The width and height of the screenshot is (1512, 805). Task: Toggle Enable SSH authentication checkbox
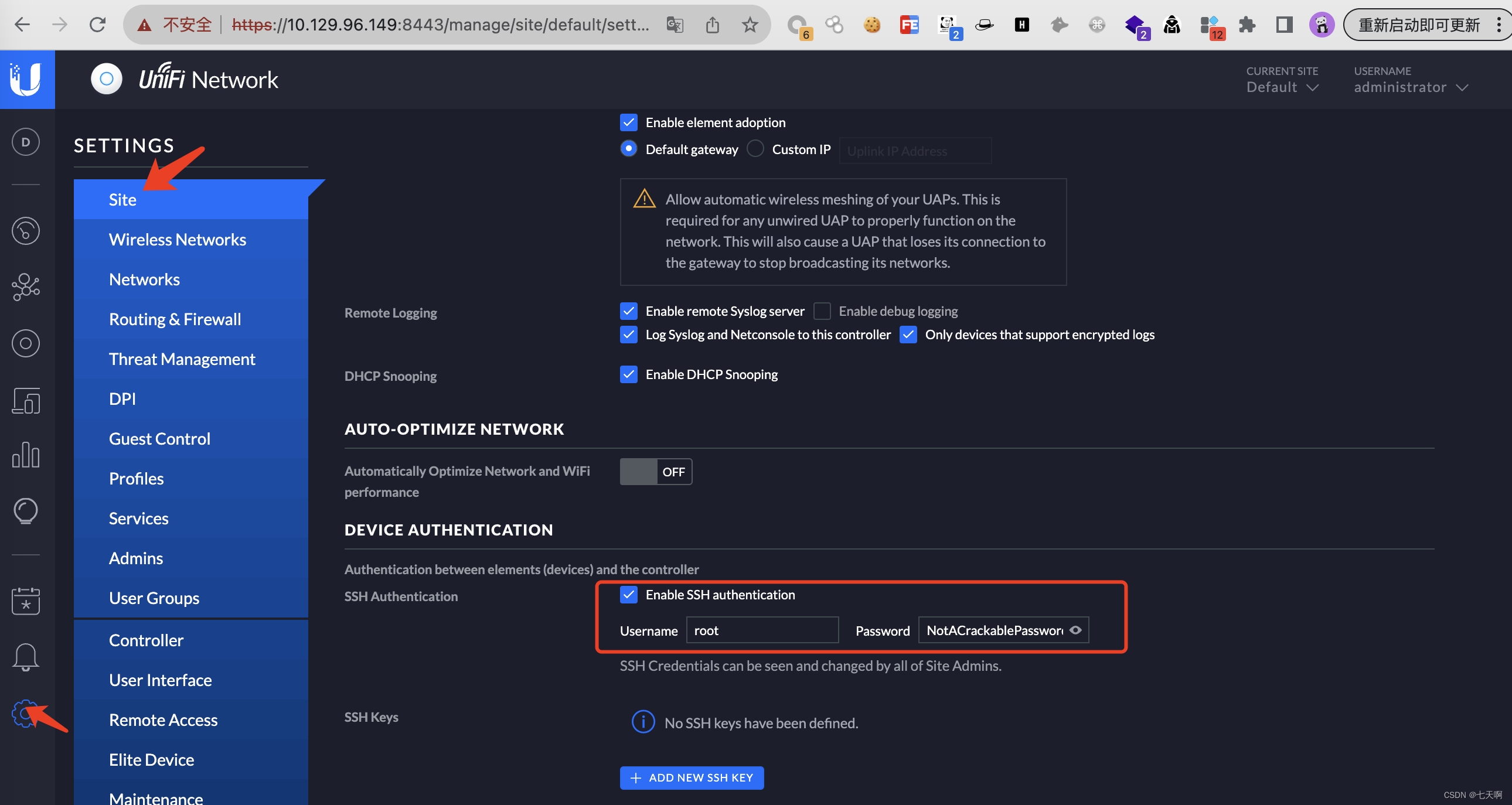[x=629, y=594]
